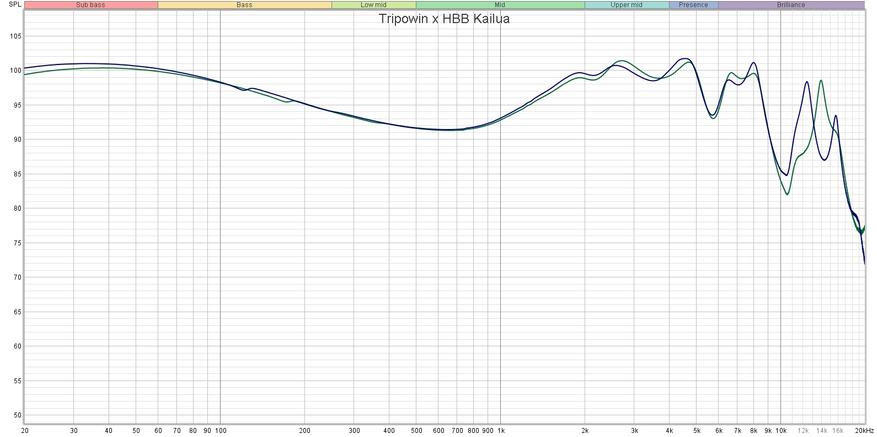This screenshot has width=877, height=437.
Task: Click the 5k frequency axis label
Action: (x=696, y=431)
